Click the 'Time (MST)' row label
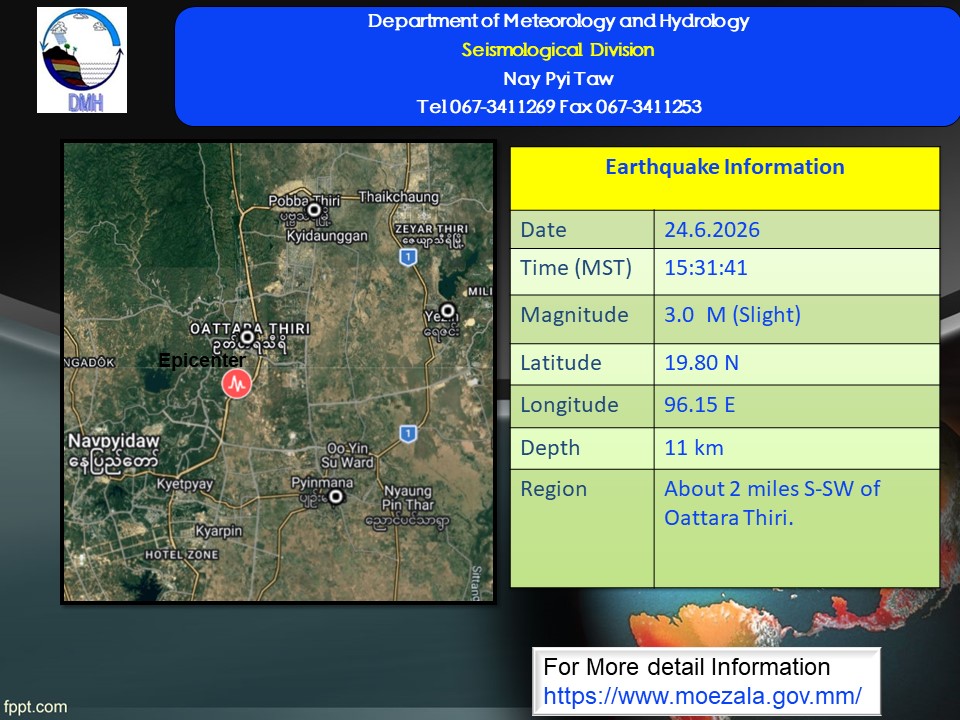The image size is (960, 720). coord(576,268)
